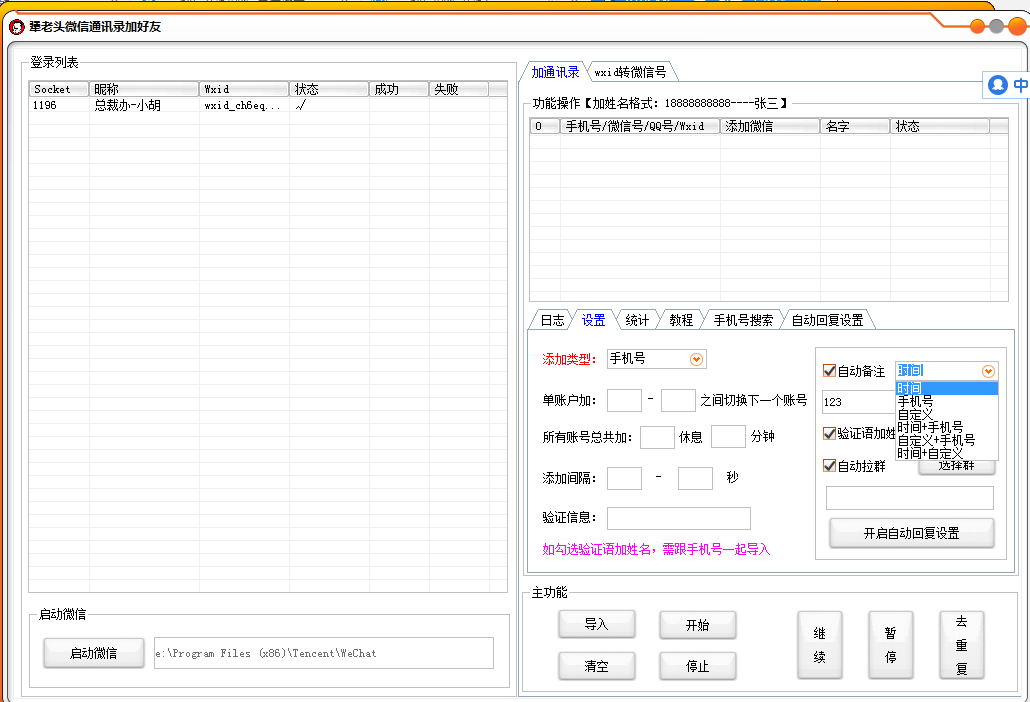
Task: Click the app logo icon in title bar
Action: (x=16, y=27)
